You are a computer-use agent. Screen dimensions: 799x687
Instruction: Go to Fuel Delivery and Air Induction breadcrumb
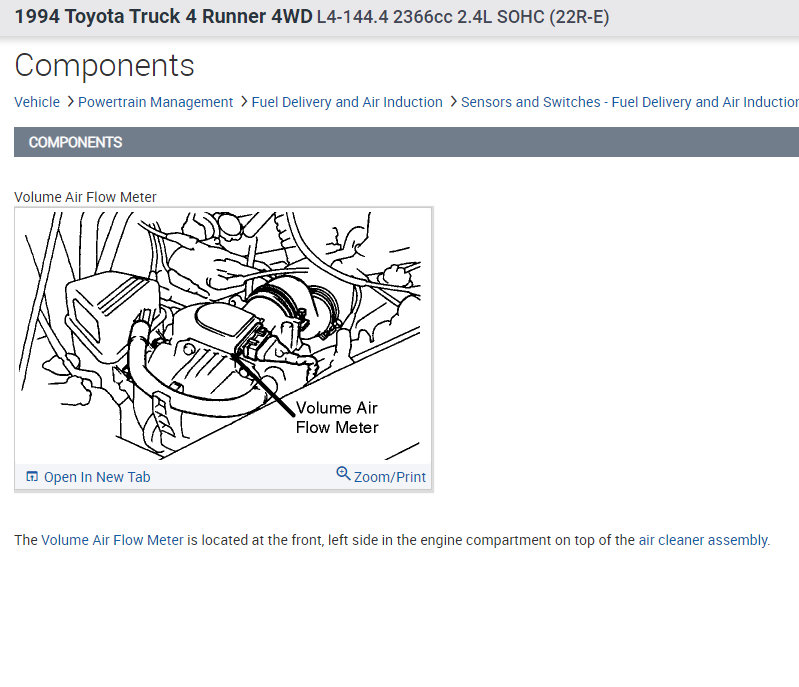tap(347, 102)
